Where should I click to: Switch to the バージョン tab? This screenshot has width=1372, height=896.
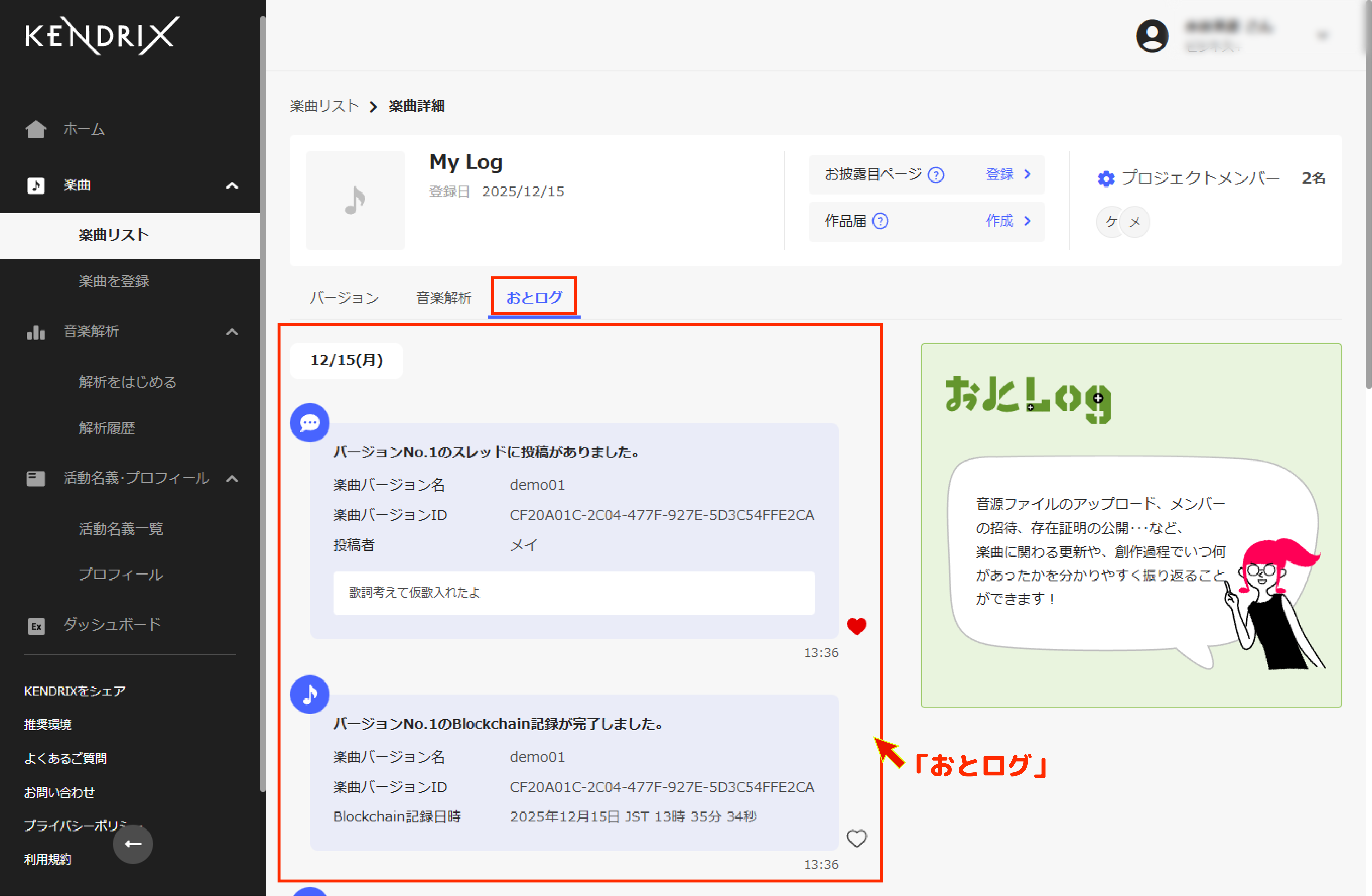pyautogui.click(x=344, y=297)
